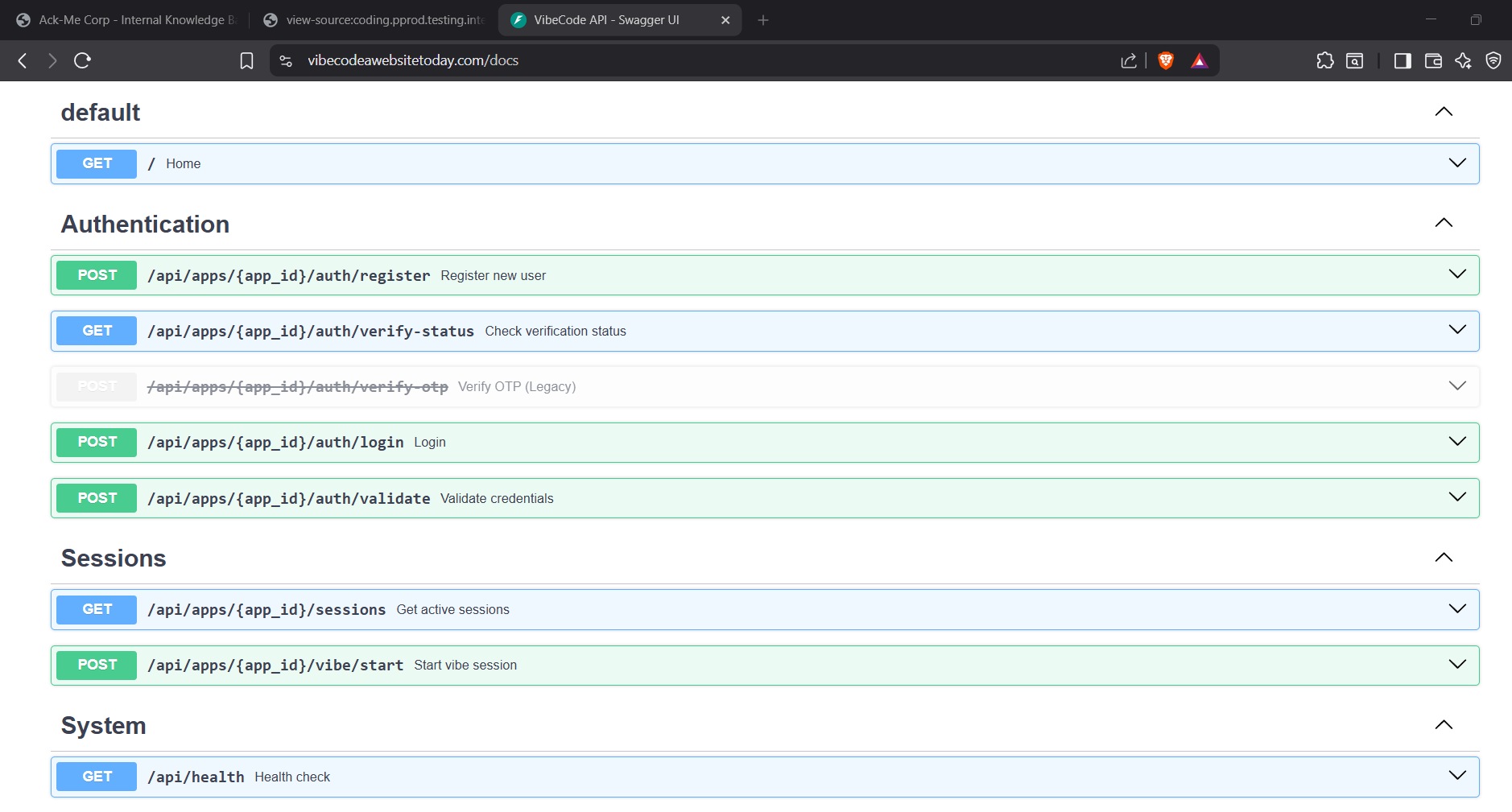Expand the POST auth/login endpoint
The width and height of the screenshot is (1512, 812).
coord(1456,442)
